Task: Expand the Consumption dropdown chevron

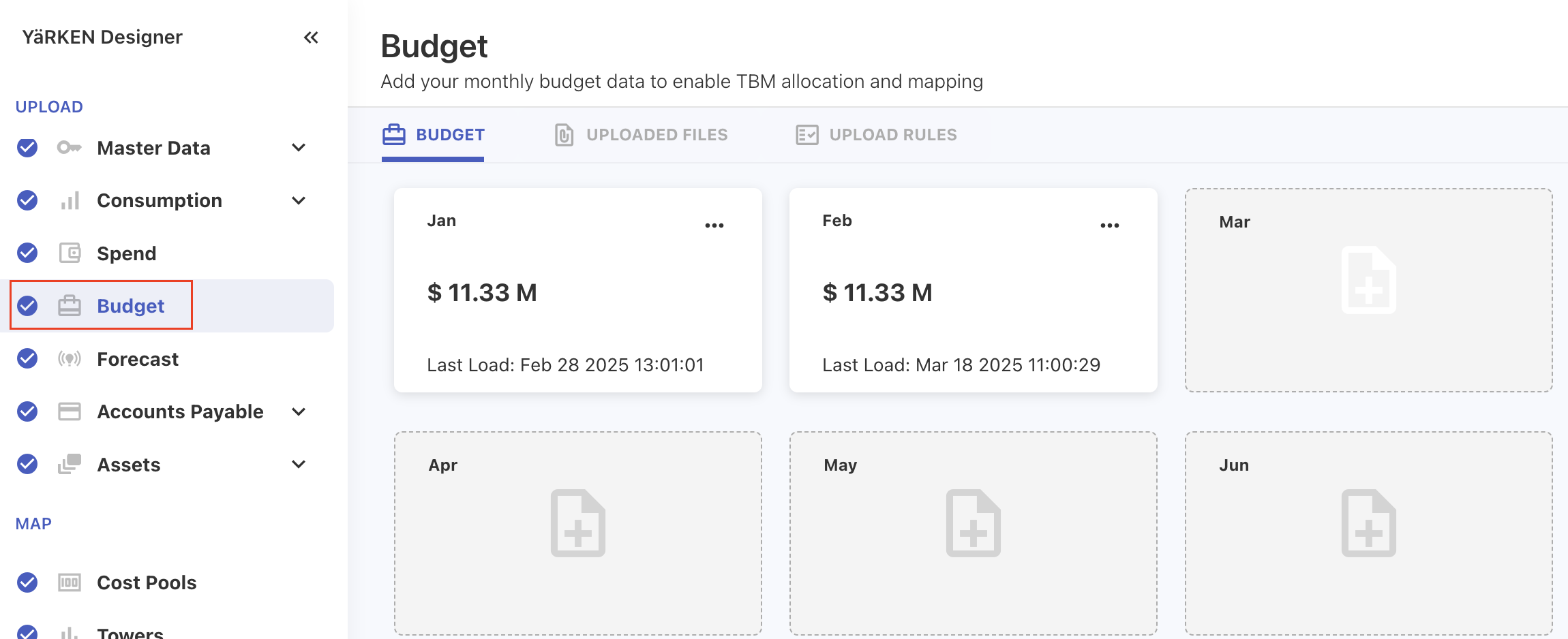Action: (x=299, y=201)
